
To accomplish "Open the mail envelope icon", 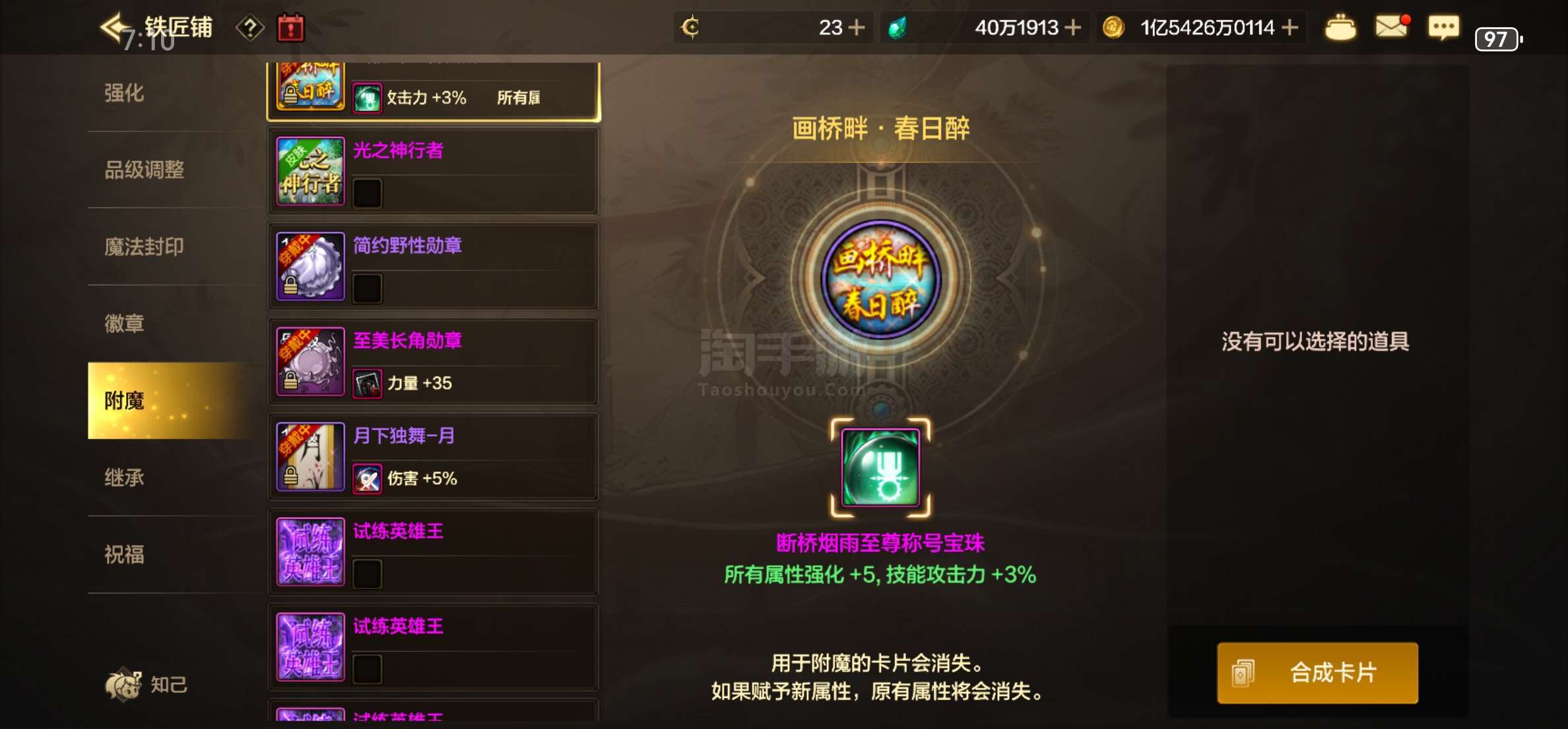I will [x=1390, y=27].
